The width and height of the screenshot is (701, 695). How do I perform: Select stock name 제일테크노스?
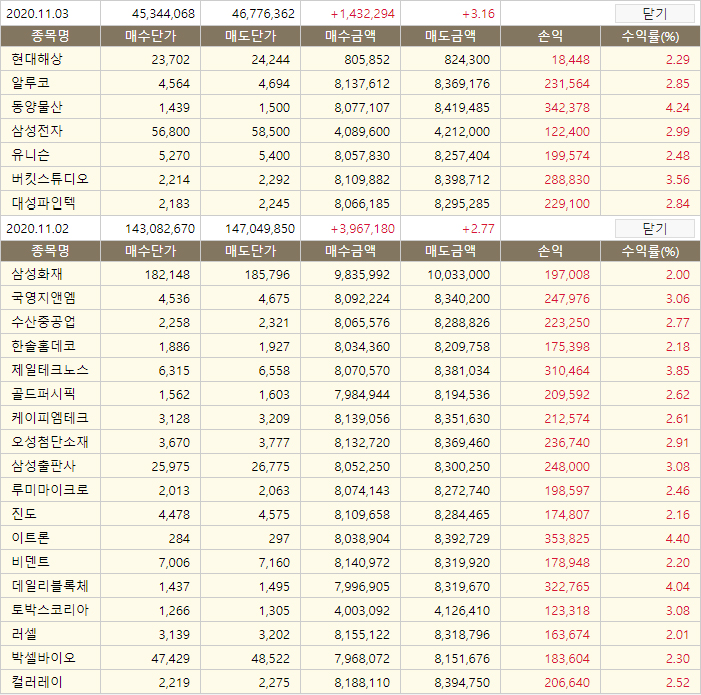pos(50,370)
